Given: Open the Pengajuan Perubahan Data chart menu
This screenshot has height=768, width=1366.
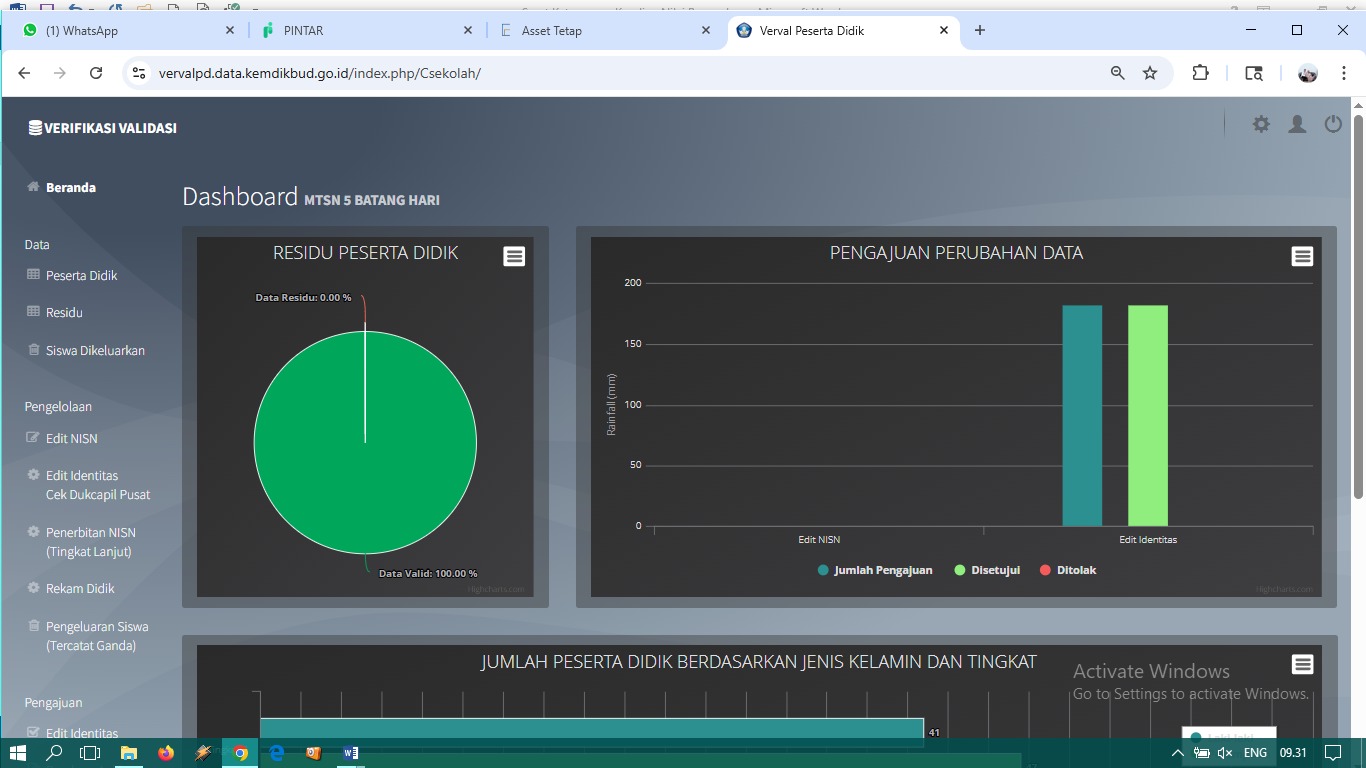Looking at the screenshot, I should [1302, 256].
